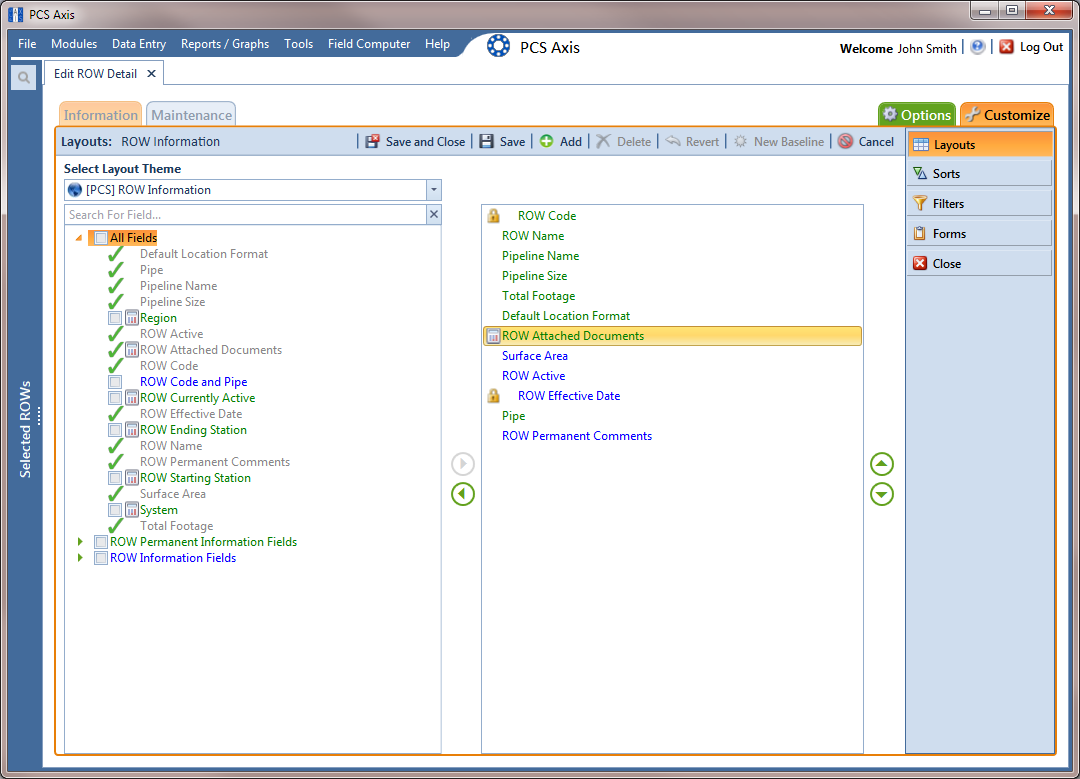The height and width of the screenshot is (779, 1080).
Task: Check the ROW Code and Pipe checkbox
Action: point(115,382)
